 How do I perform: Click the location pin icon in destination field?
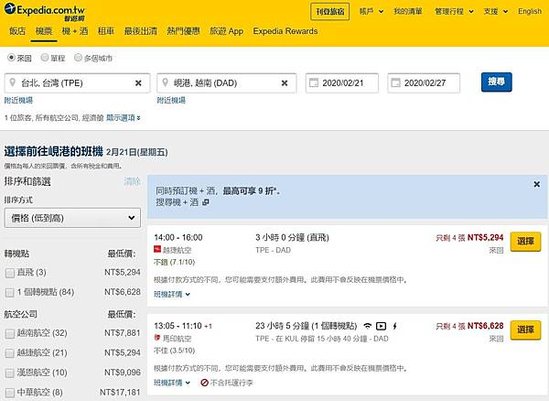click(165, 83)
